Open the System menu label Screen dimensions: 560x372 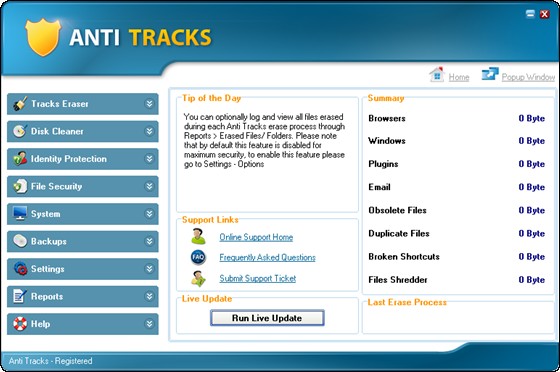pos(45,214)
